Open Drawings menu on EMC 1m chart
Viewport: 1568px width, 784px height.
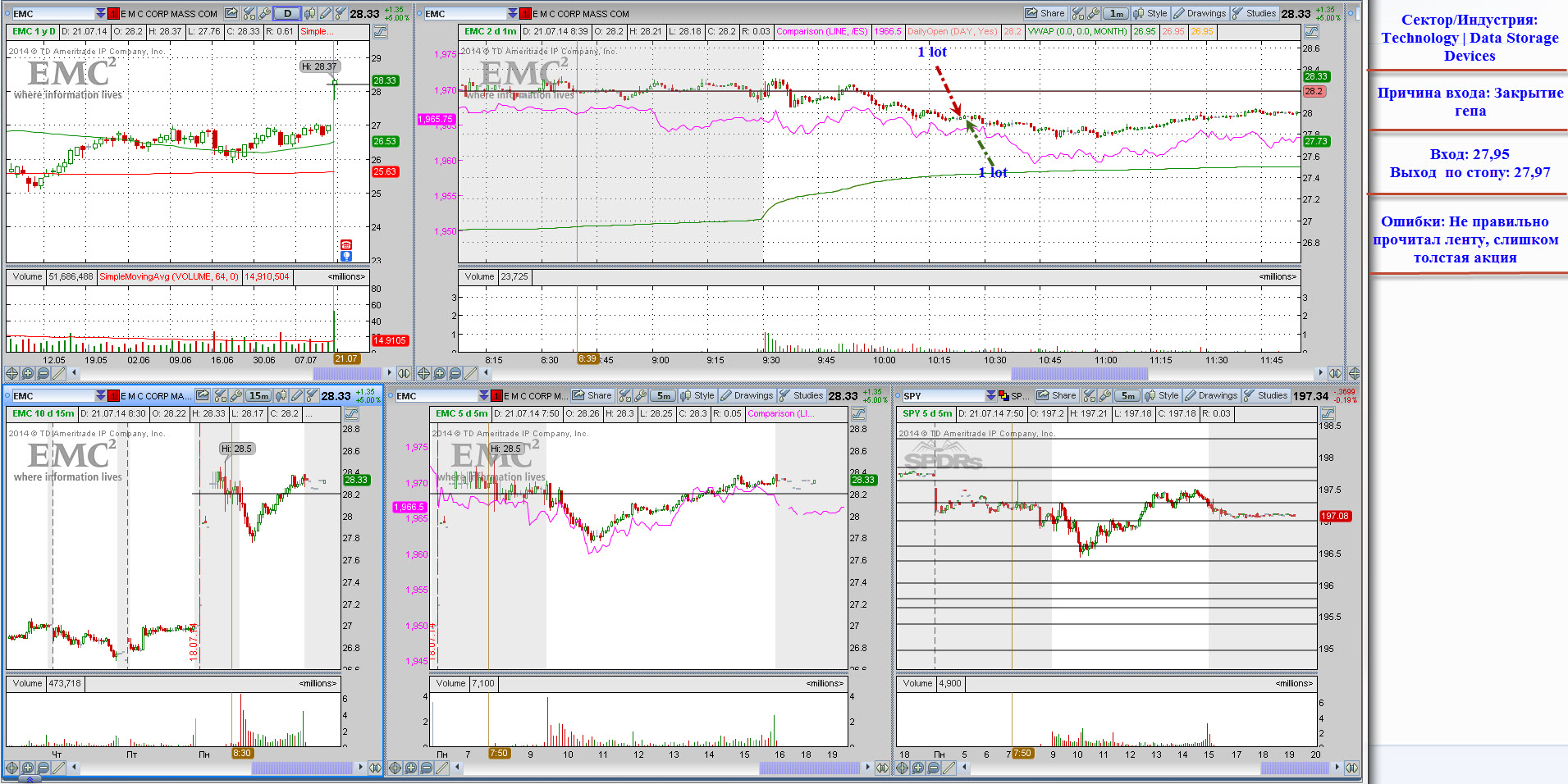pos(1200,13)
